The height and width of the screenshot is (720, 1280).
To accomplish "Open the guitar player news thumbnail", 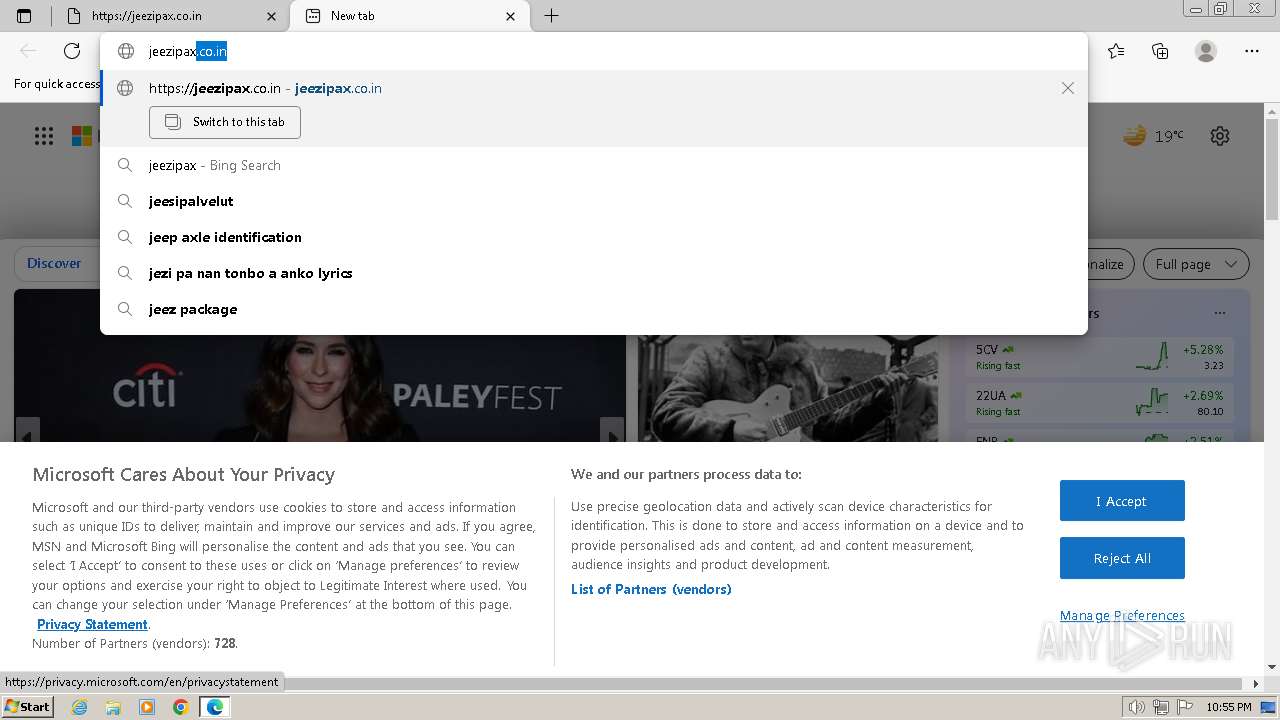I will pyautogui.click(x=788, y=388).
